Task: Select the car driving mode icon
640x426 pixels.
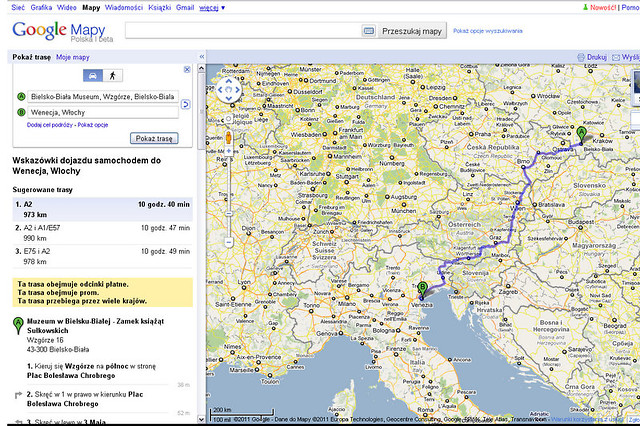Action: click(93, 75)
